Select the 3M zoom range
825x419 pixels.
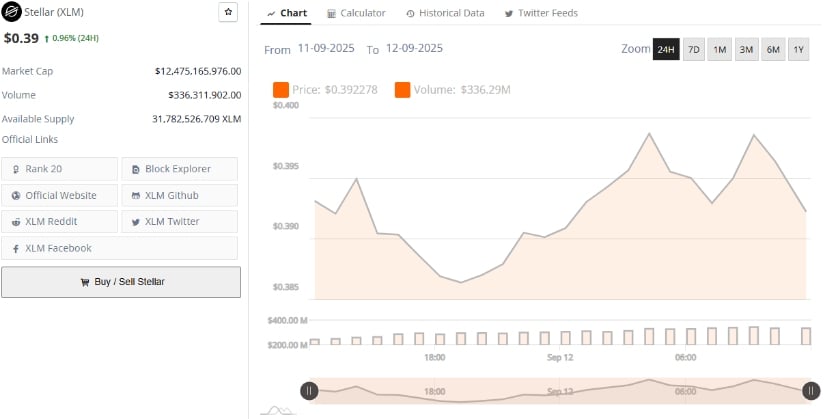coord(746,49)
